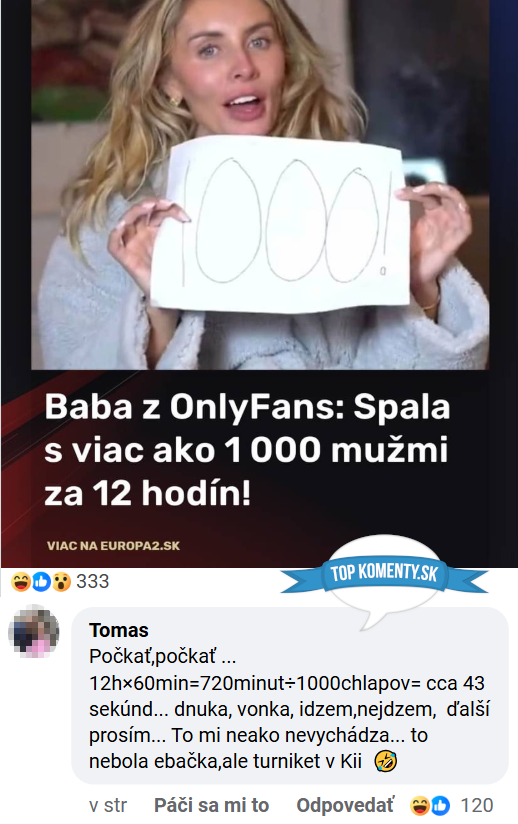518x824 pixels.
Task: Click Tomas's blurred profile avatar
Action: coord(34,632)
